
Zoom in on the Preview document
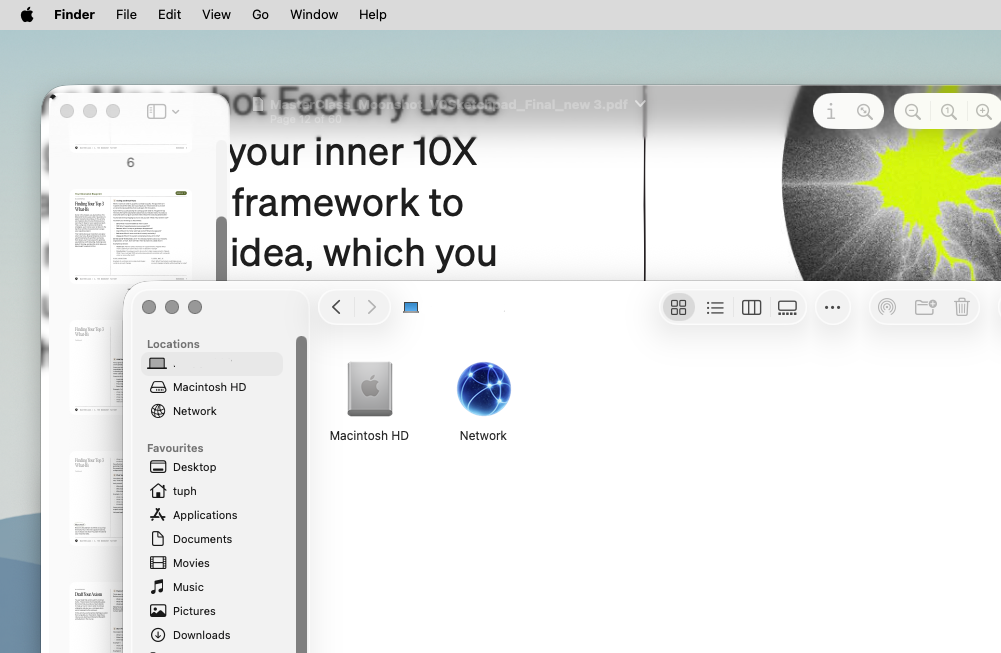click(984, 112)
